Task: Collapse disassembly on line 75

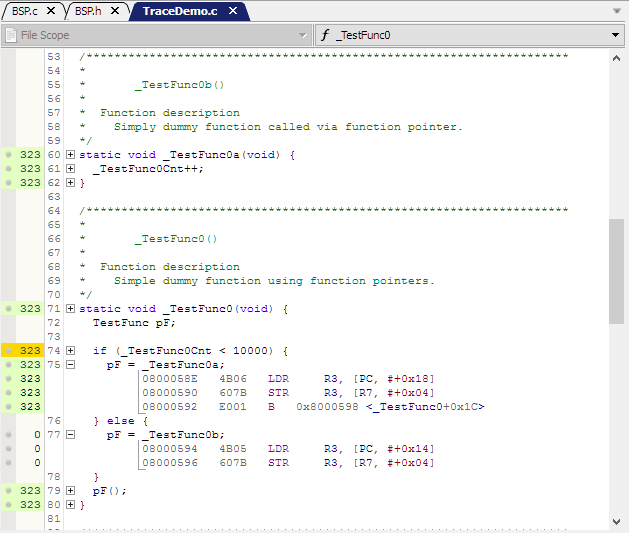Action: (70, 365)
